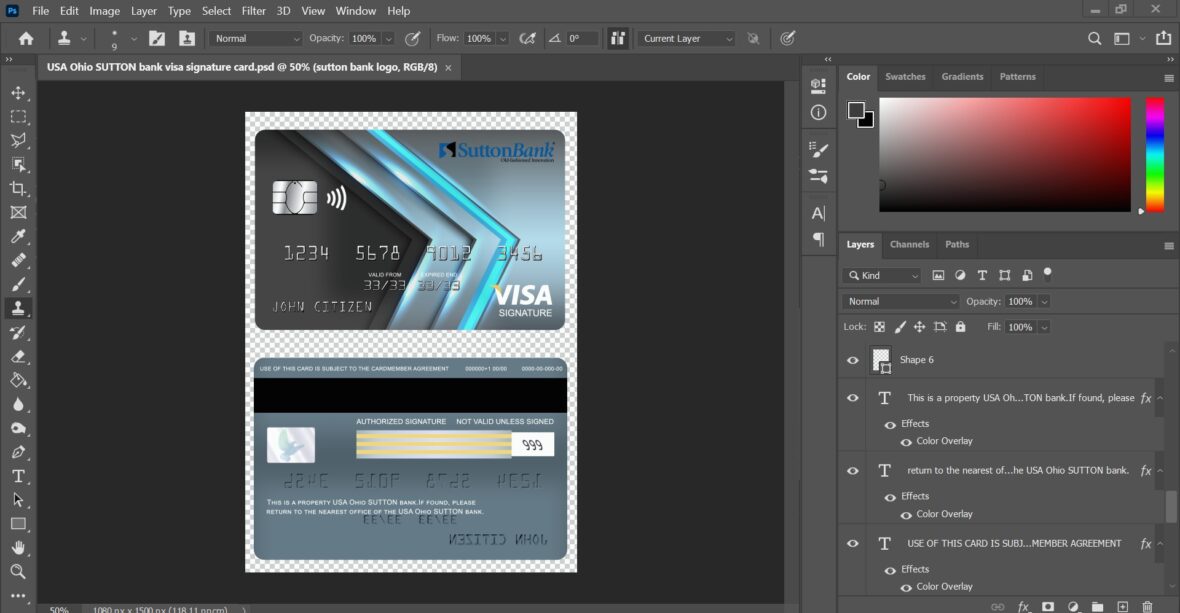Choose the Zoom tool
Image resolution: width=1180 pixels, height=613 pixels.
point(18,571)
